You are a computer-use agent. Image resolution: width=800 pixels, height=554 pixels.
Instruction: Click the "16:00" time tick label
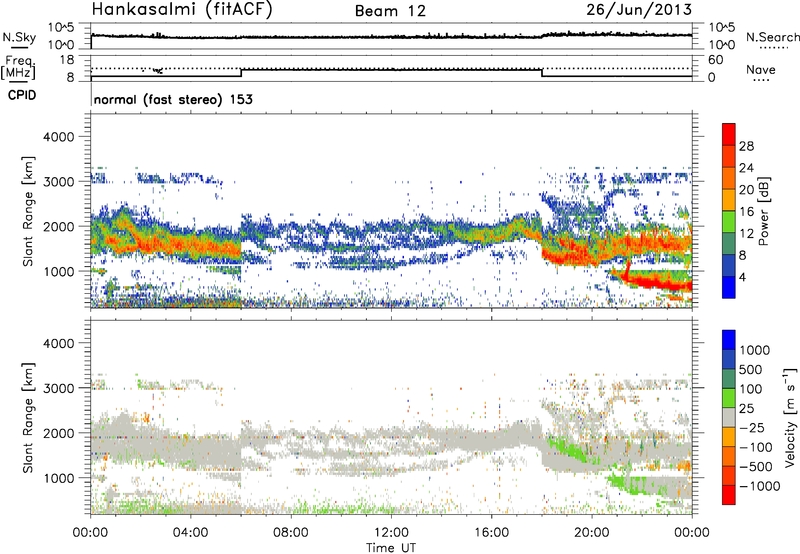point(491,533)
